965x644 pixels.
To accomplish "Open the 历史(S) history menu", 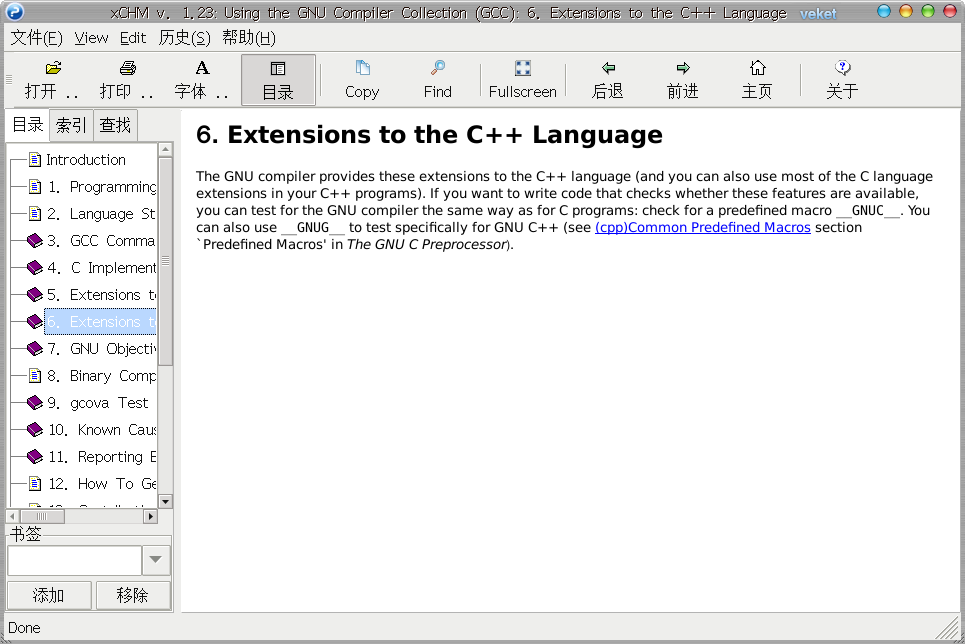I will pyautogui.click(x=185, y=38).
